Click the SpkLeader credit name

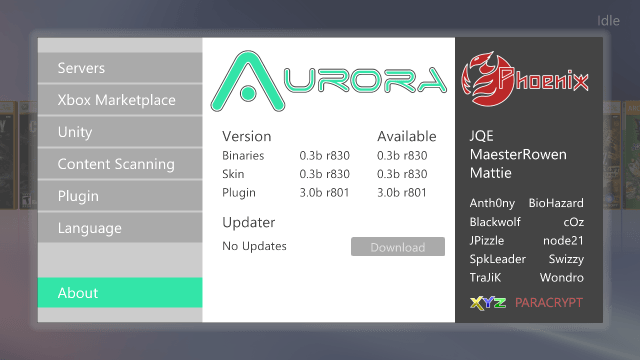click(x=498, y=259)
